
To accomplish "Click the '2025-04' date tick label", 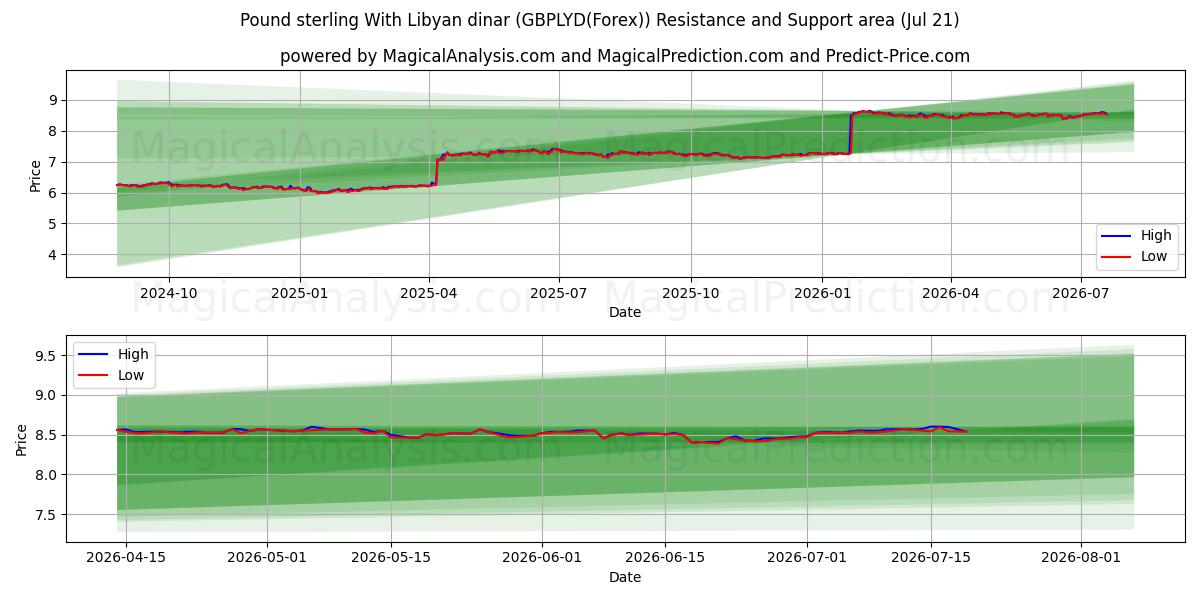I will pos(429,293).
